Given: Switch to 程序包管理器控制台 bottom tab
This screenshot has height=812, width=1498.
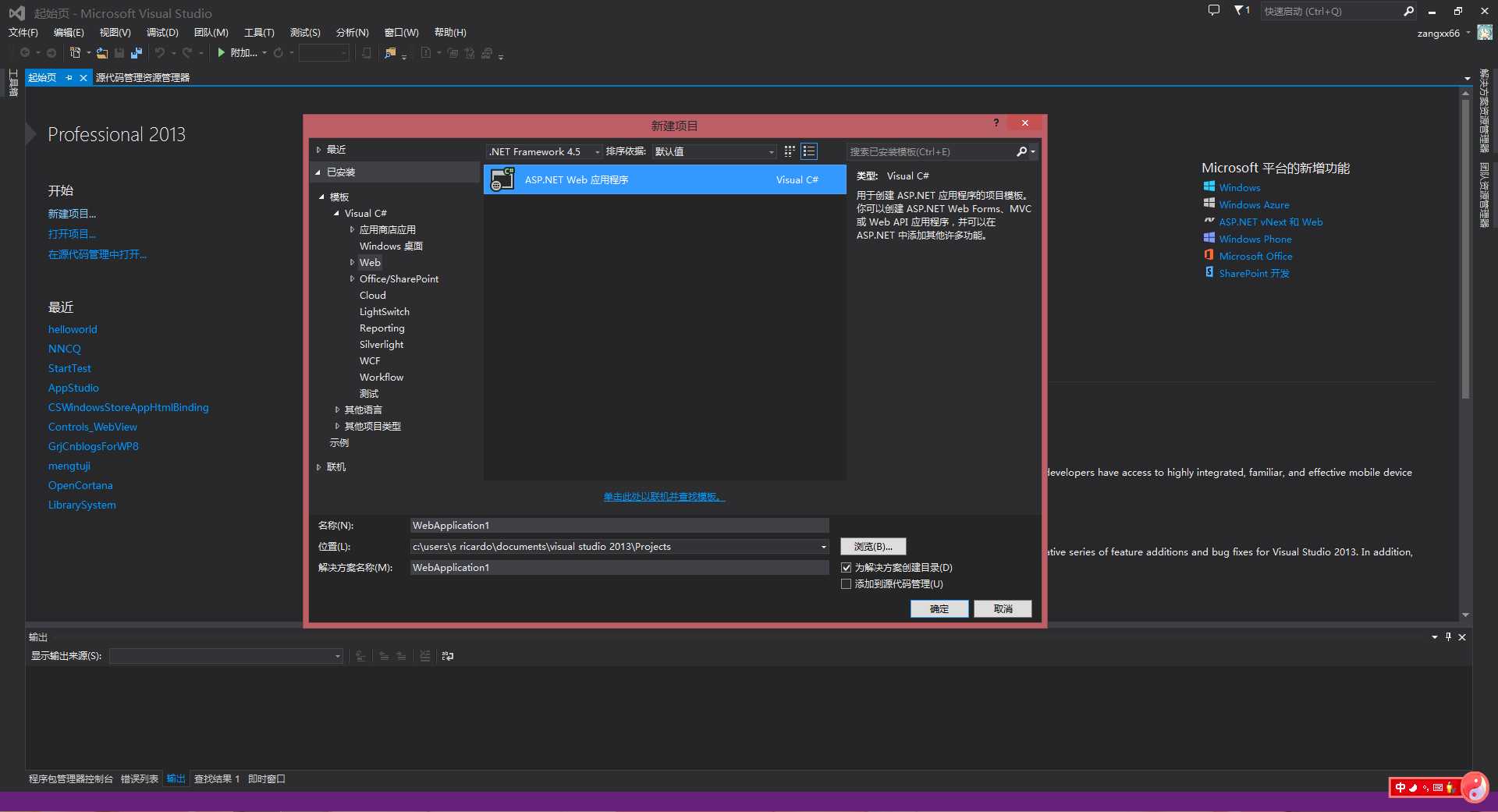Looking at the screenshot, I should pos(71,778).
